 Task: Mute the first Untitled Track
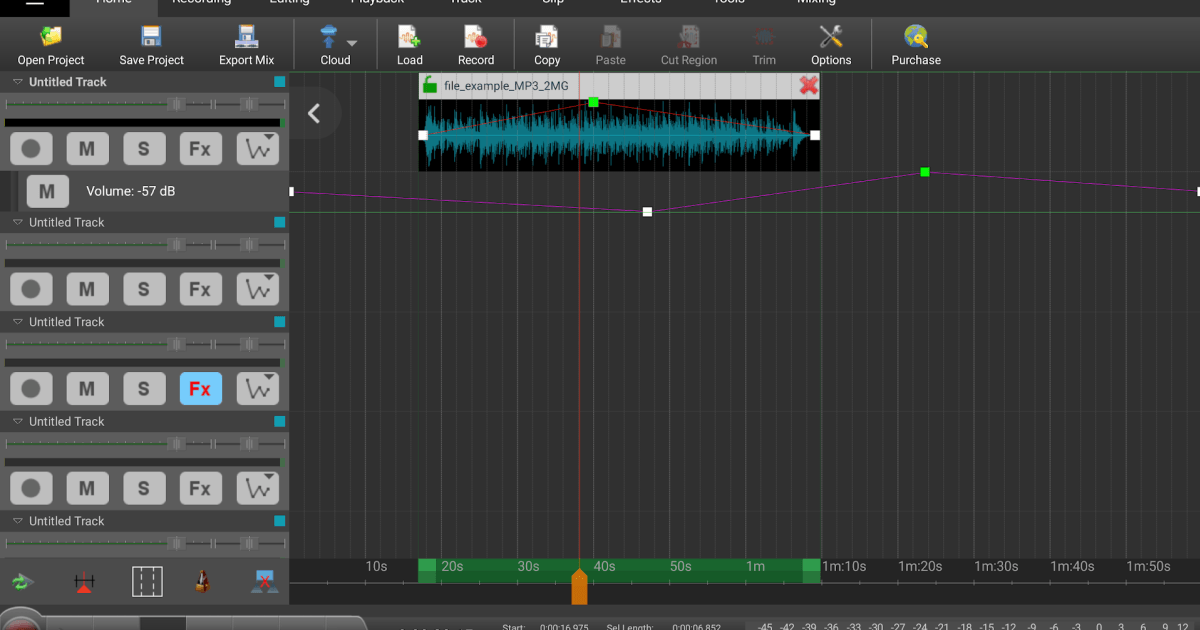(87, 148)
